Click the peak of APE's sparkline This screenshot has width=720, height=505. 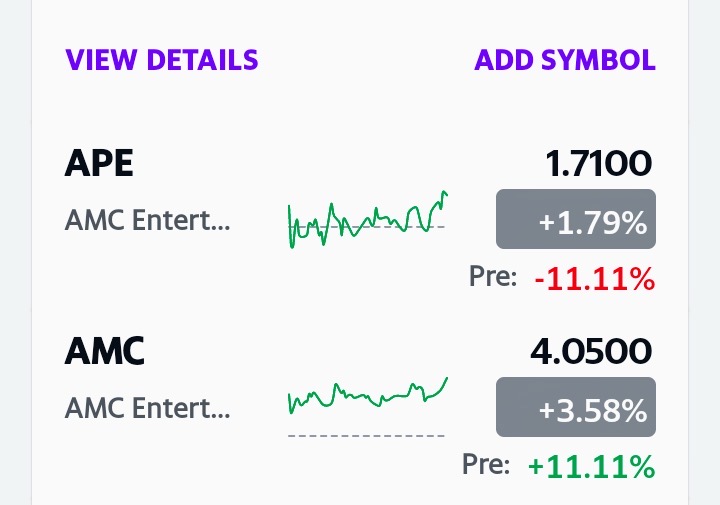444,193
